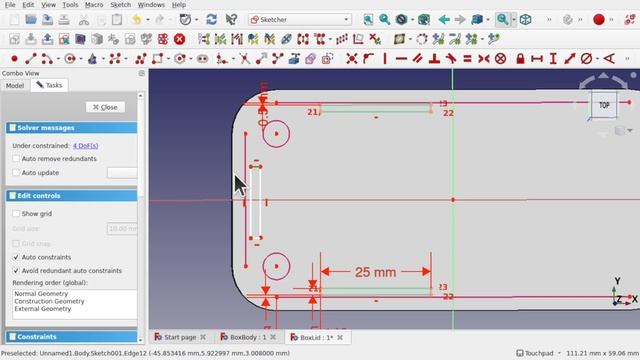The height and width of the screenshot is (360, 640).
Task: Click the red Record macro icon
Action: 599,20
